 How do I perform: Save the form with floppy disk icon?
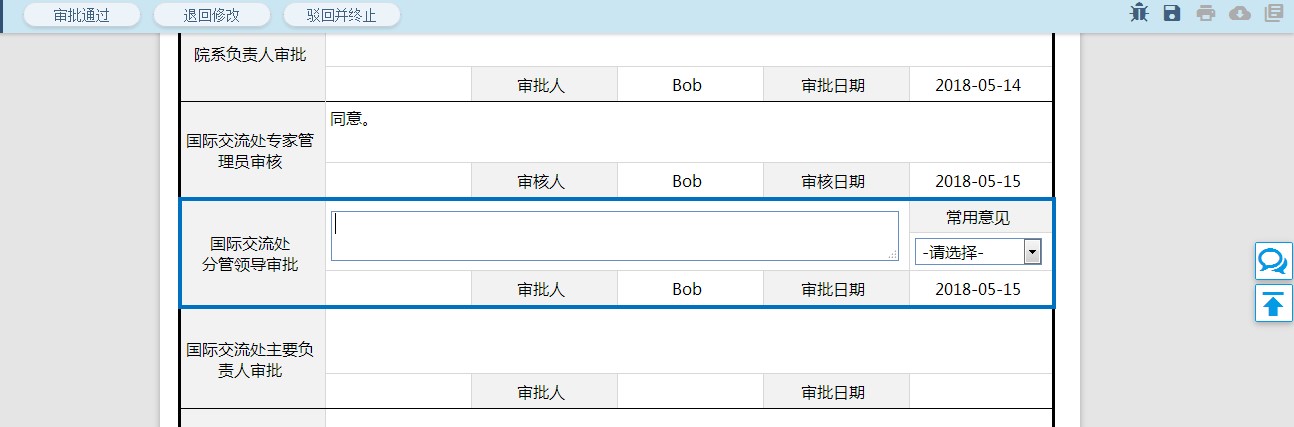click(1172, 13)
